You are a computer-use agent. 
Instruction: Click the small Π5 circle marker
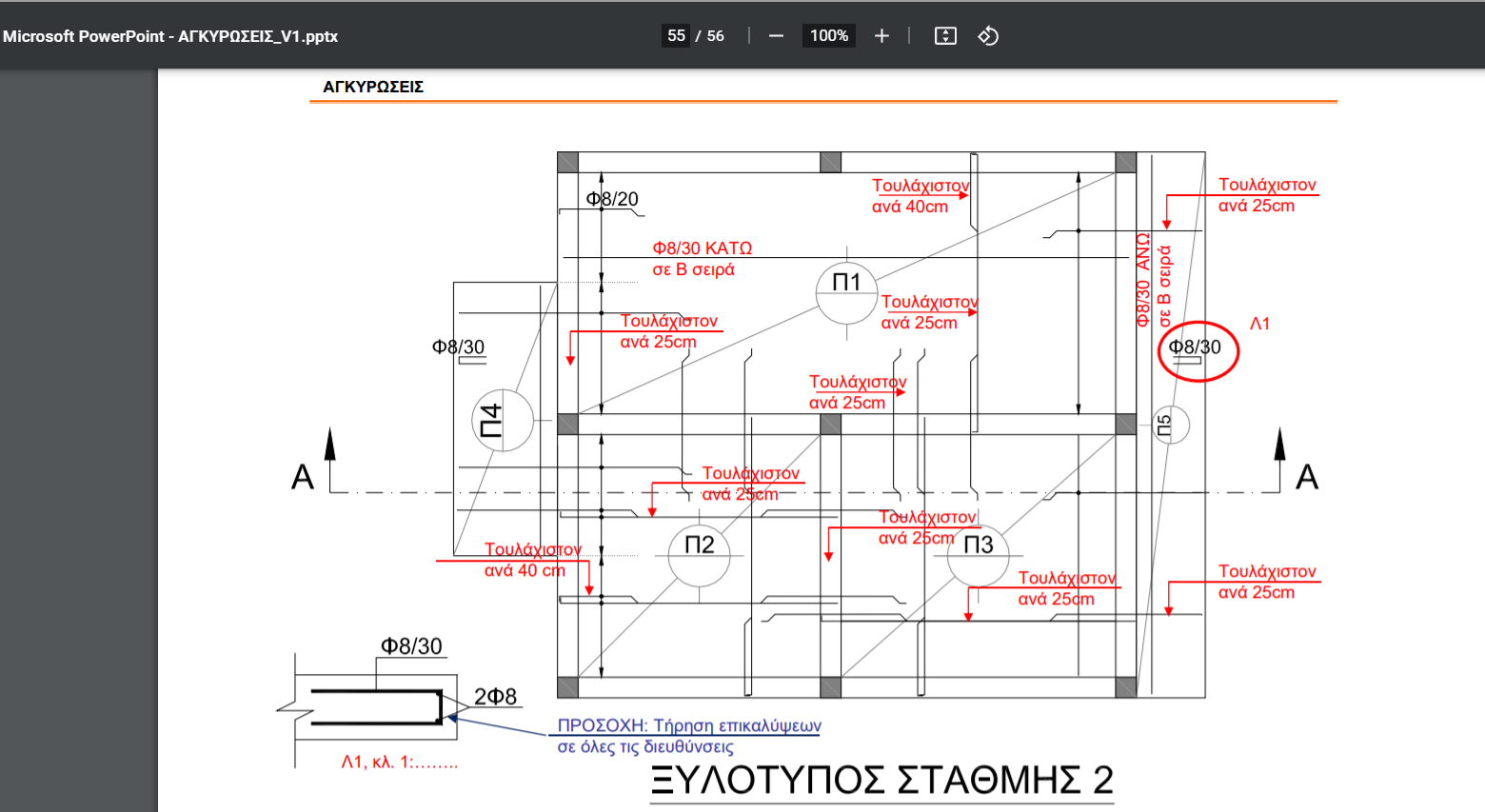(1170, 425)
